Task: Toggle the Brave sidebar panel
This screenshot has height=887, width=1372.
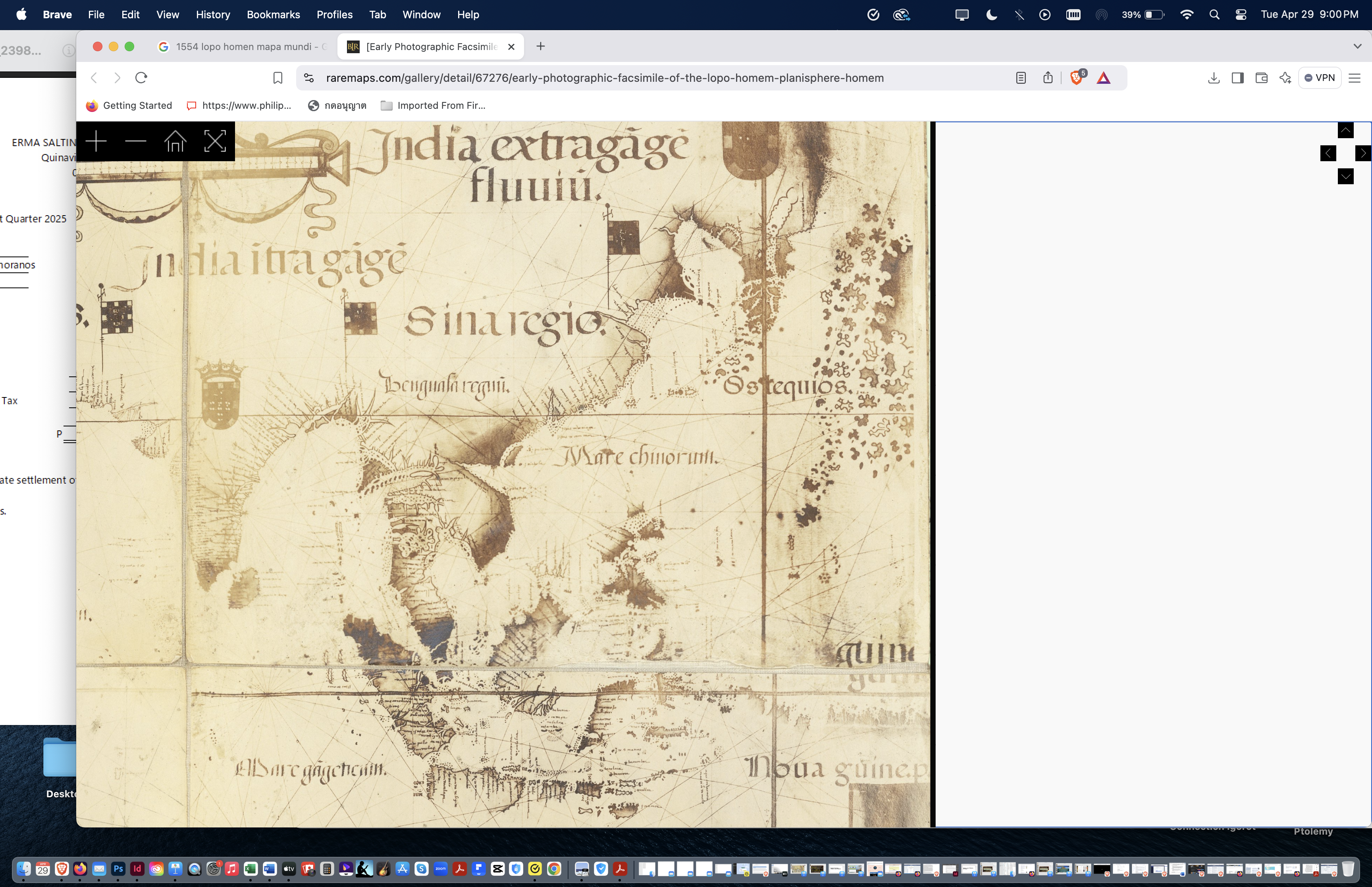Action: [x=1237, y=78]
